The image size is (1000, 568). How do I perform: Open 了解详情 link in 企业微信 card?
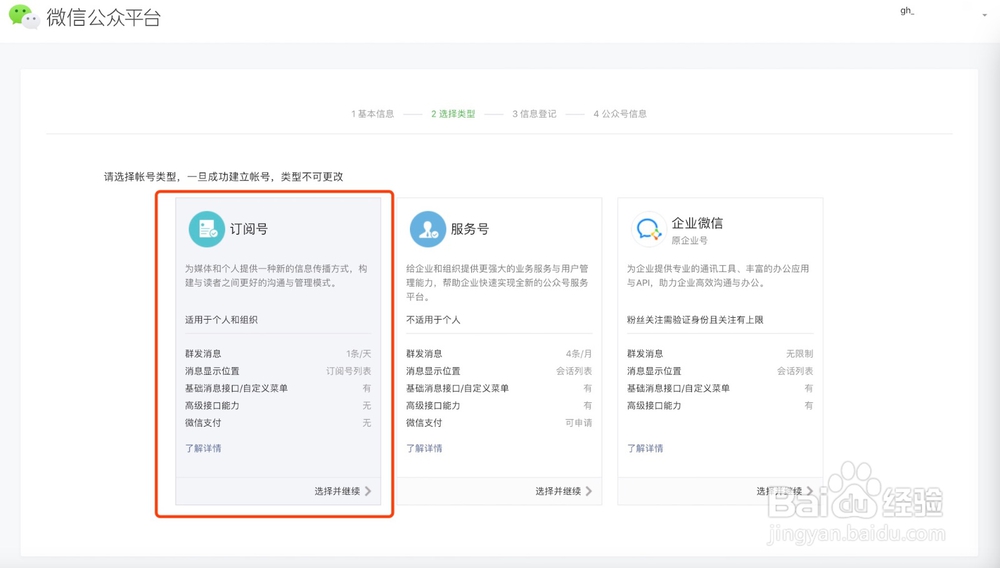click(x=645, y=448)
